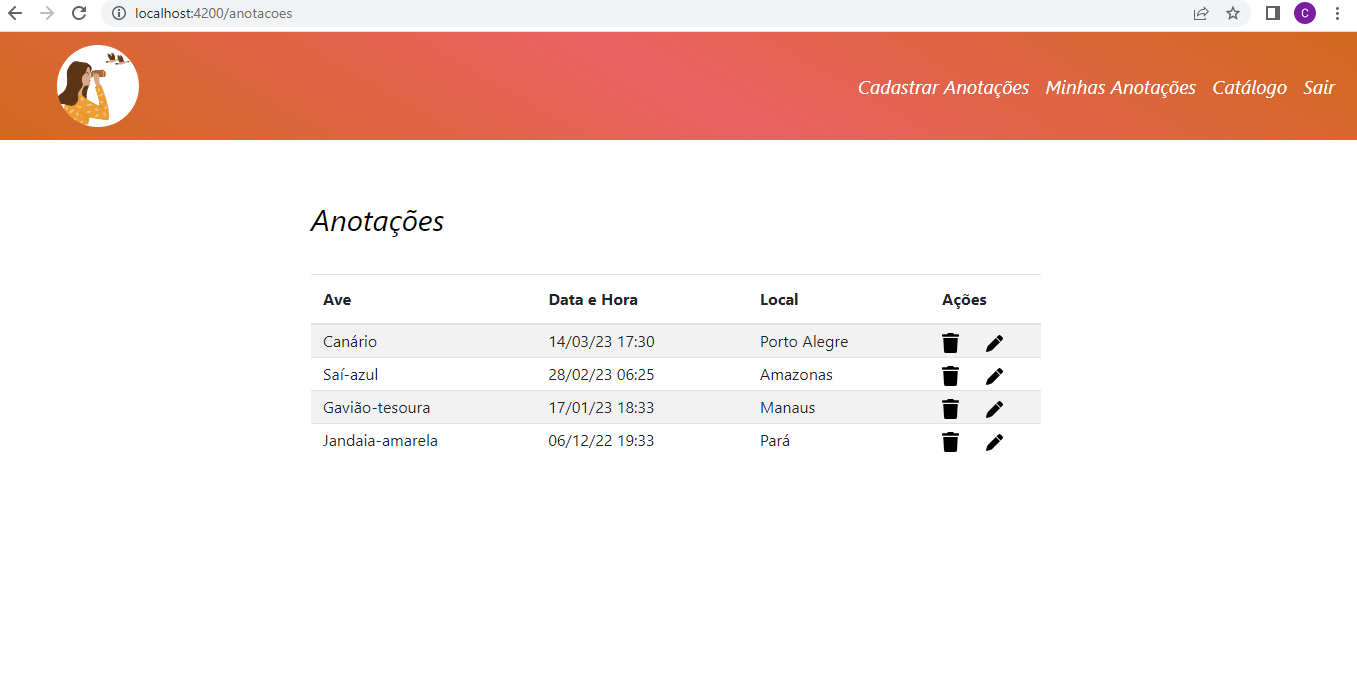Bookmark this page with the star icon
This screenshot has width=1357, height=683.
(x=1233, y=14)
